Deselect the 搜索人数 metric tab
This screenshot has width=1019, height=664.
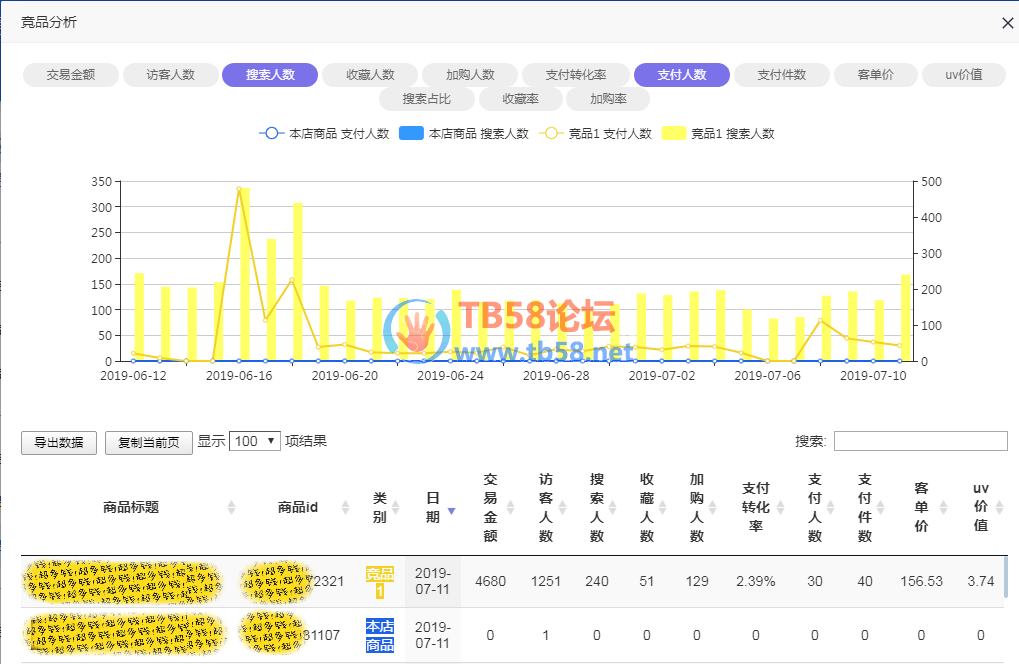(270, 75)
